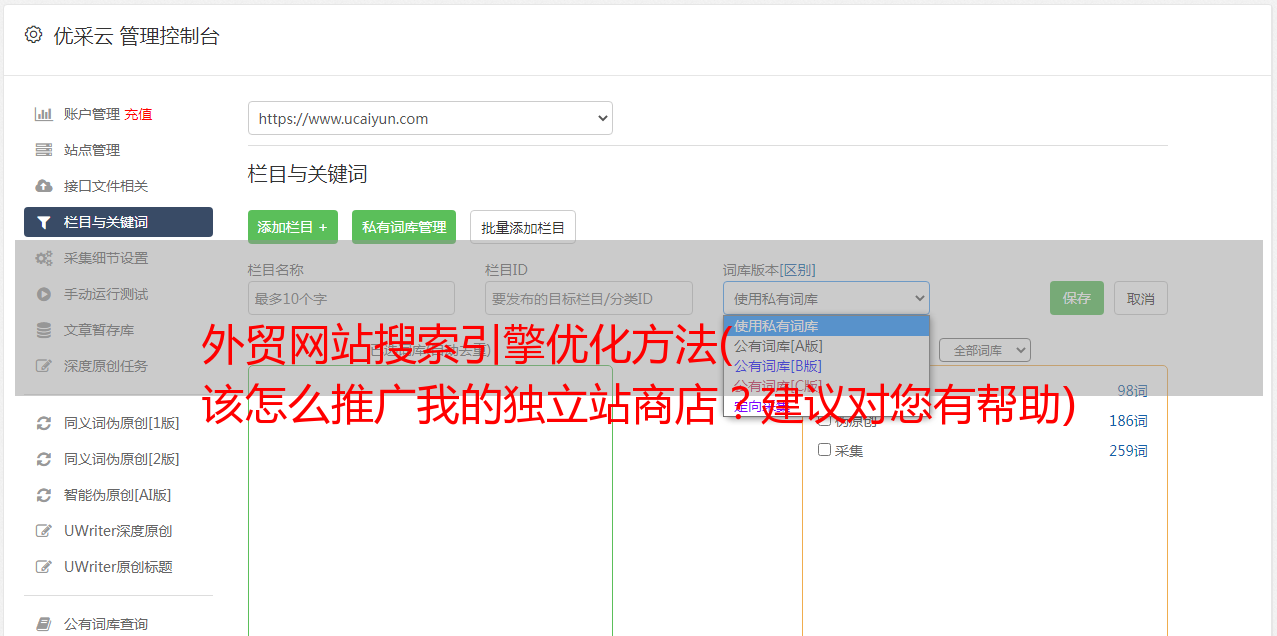Click the 栏目ID input field
The width and height of the screenshot is (1277, 636).
[x=589, y=298]
